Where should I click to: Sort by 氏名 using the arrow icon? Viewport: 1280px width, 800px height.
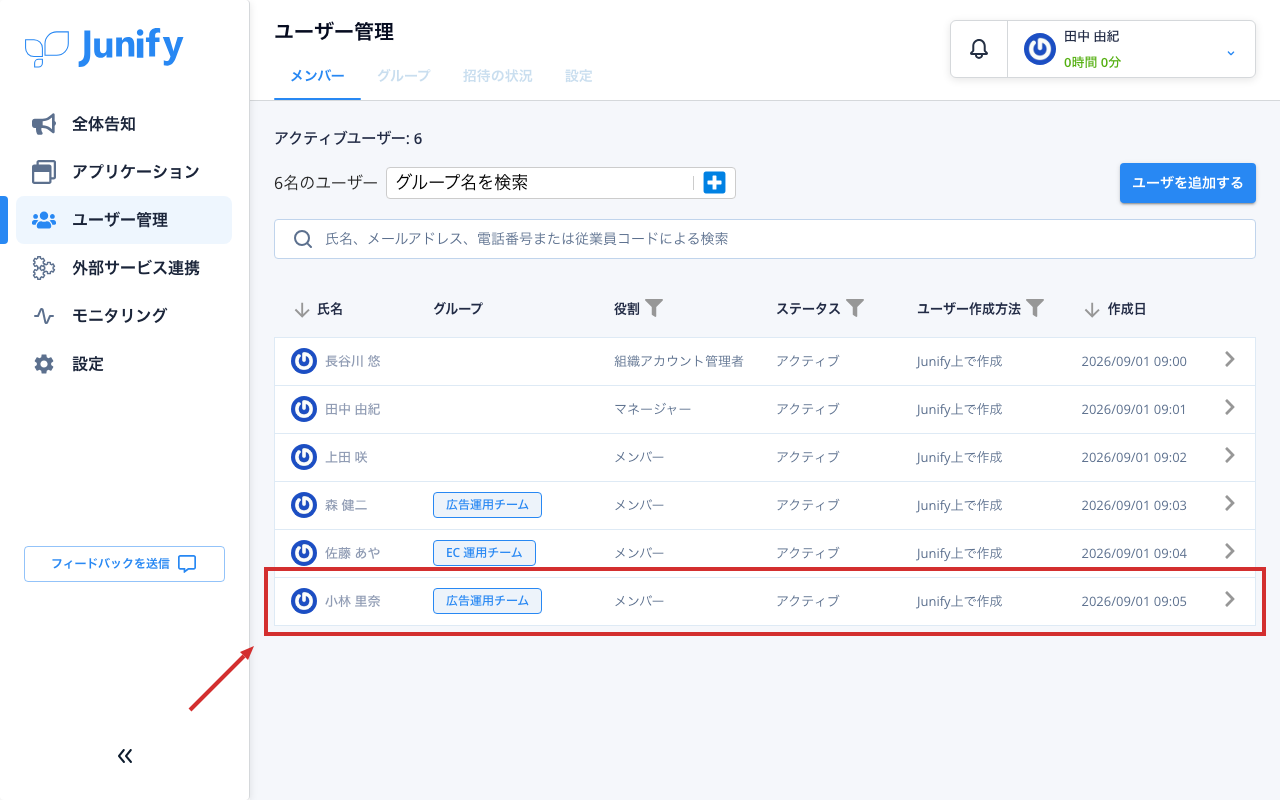tap(302, 310)
